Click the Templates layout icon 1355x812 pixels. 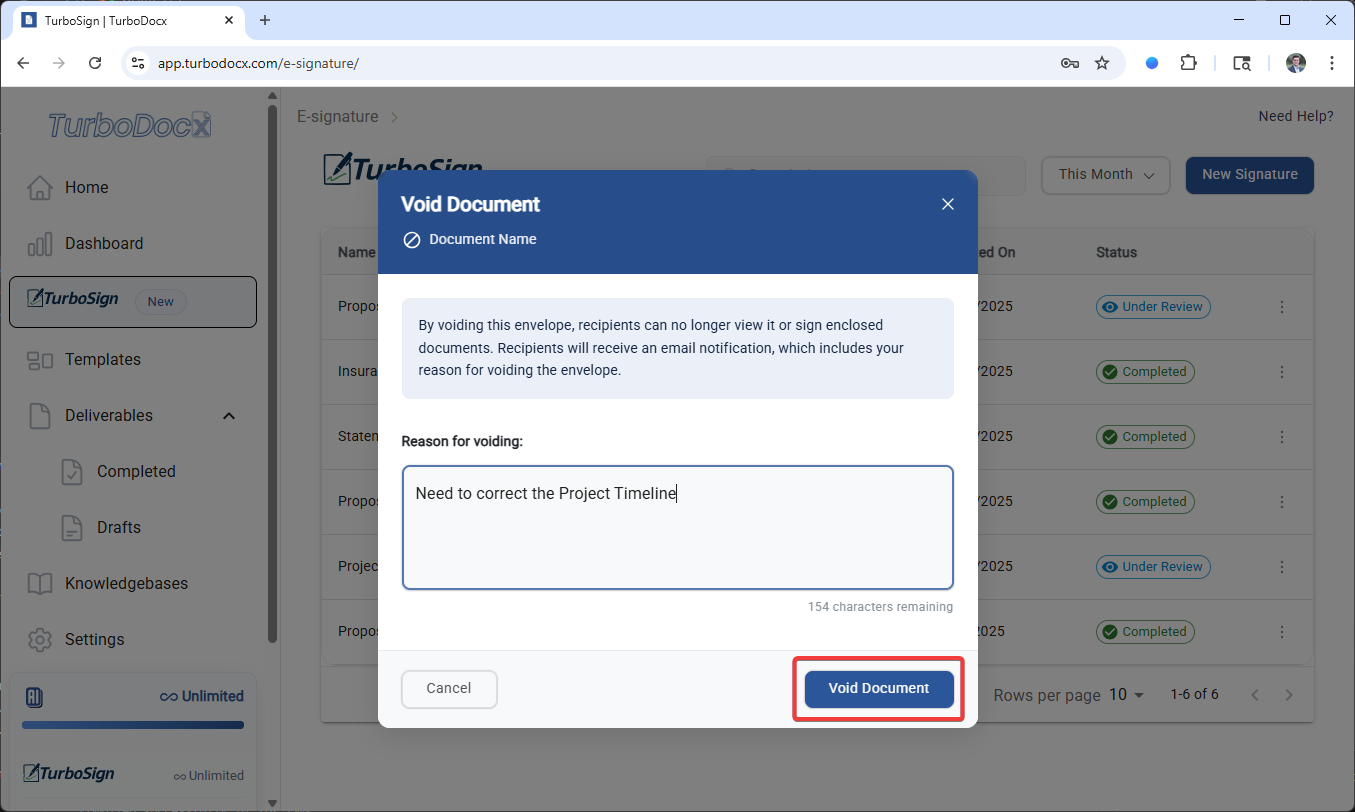[x=40, y=360]
